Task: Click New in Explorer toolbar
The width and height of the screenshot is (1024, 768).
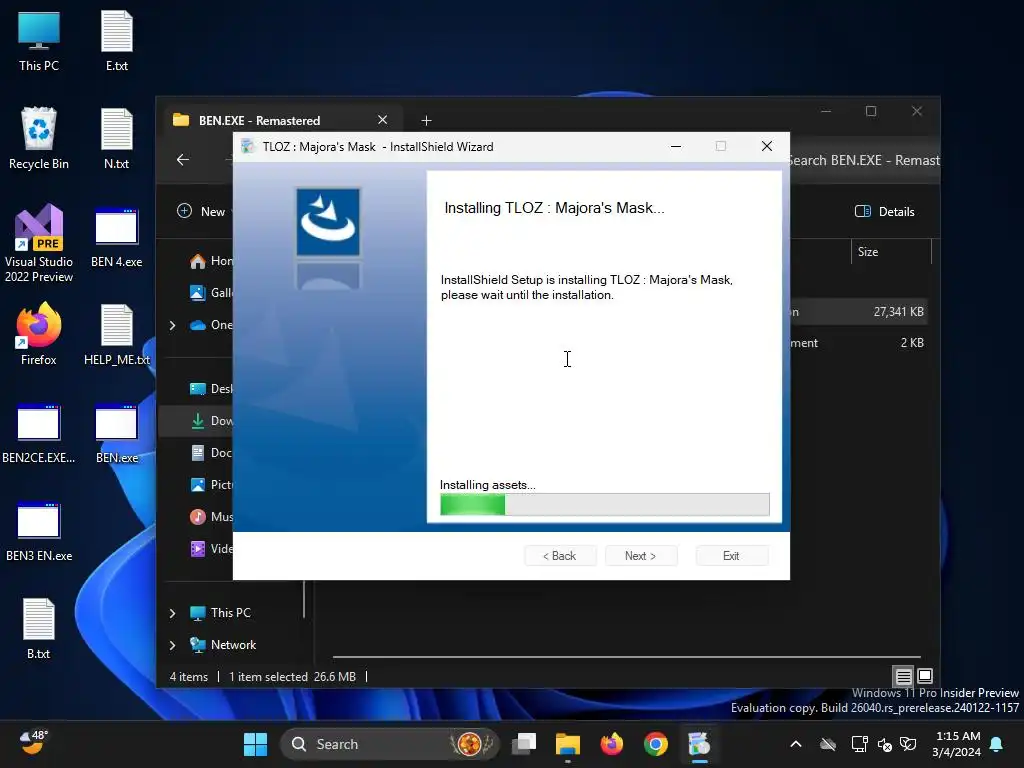Action: tap(201, 211)
